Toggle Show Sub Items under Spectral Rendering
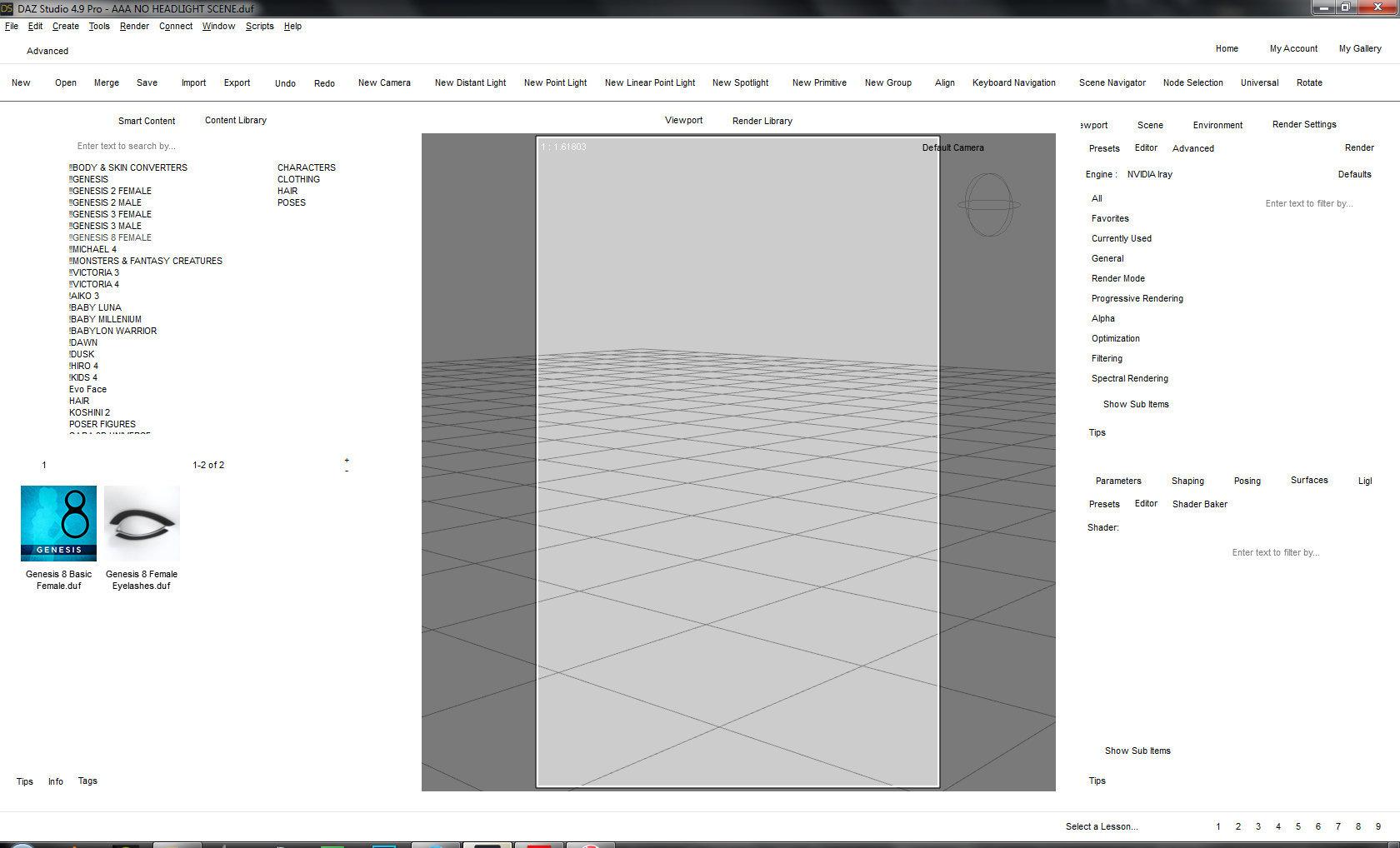 [x=1136, y=404]
